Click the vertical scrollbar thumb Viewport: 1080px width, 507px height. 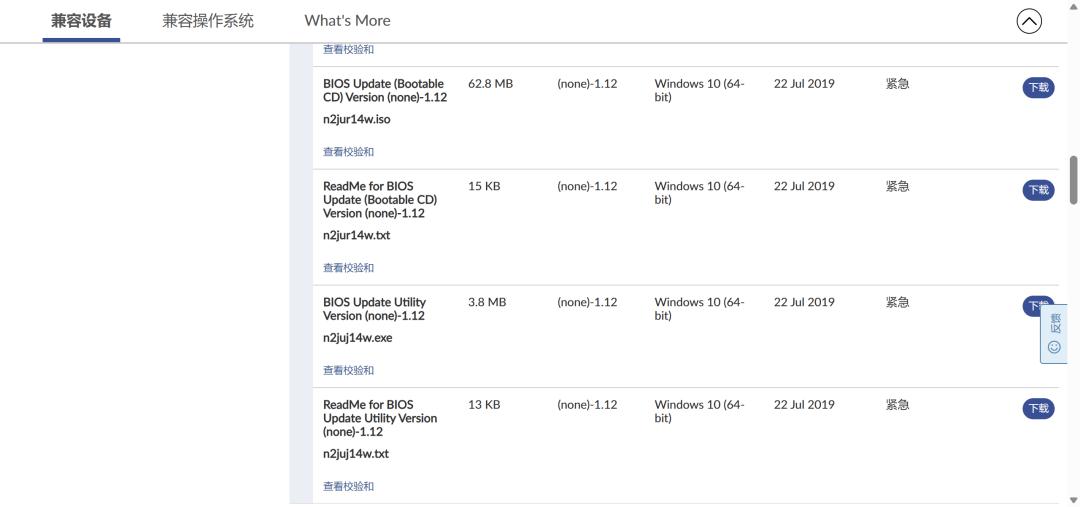(1073, 180)
